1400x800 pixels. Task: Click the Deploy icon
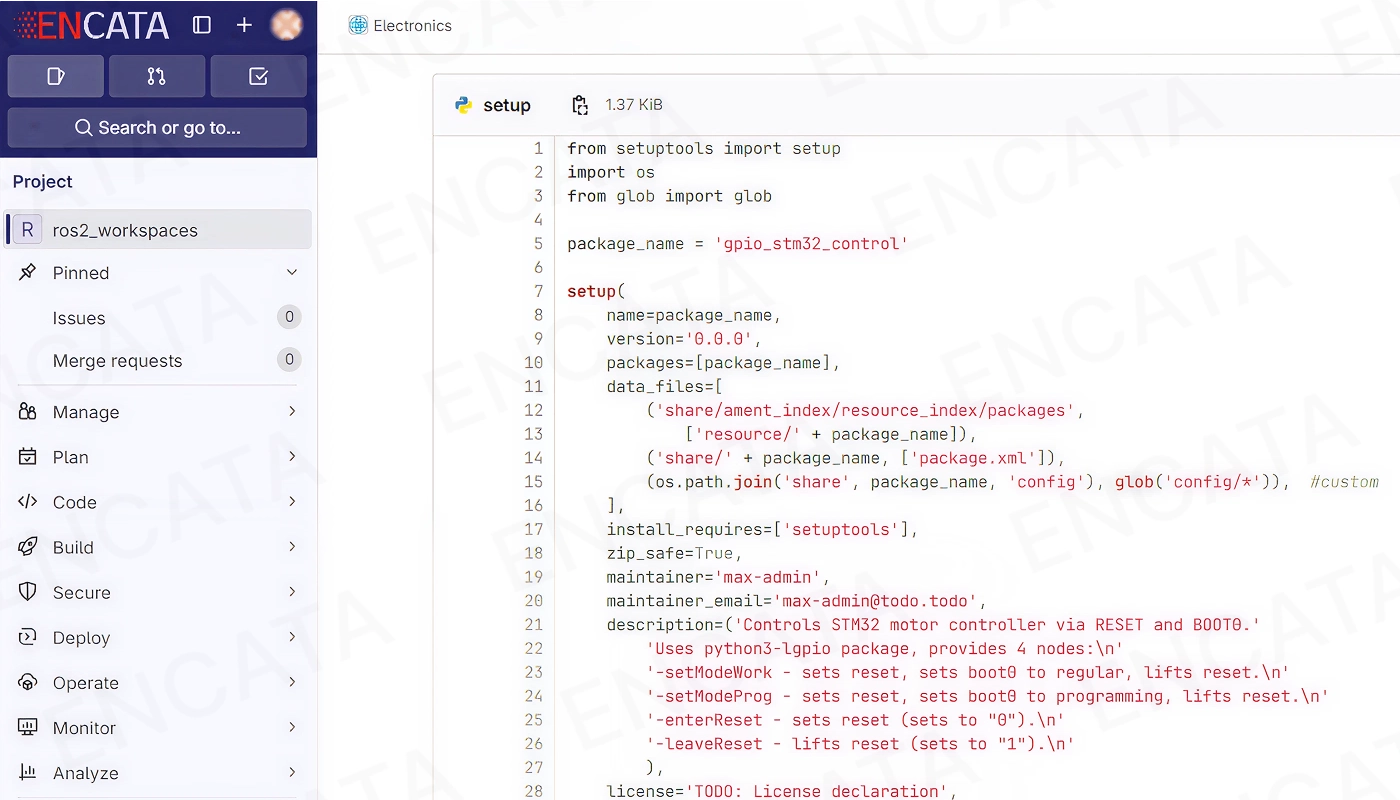28,637
